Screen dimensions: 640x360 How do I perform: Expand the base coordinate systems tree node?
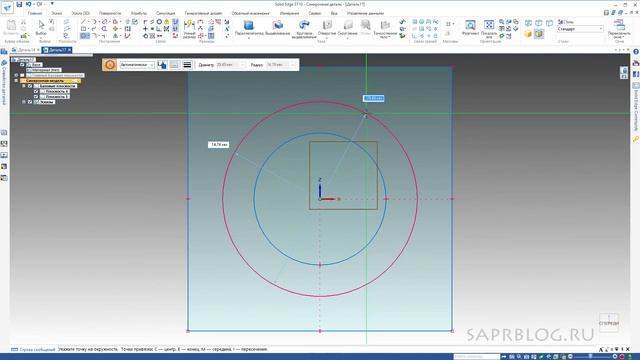coord(16,76)
